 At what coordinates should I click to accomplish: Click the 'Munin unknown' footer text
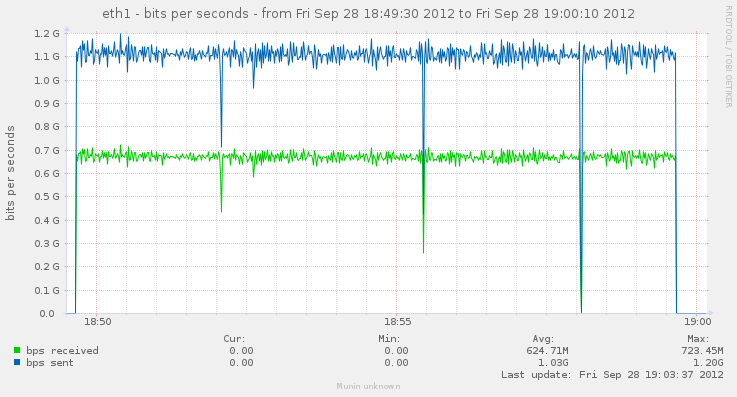(x=368, y=386)
